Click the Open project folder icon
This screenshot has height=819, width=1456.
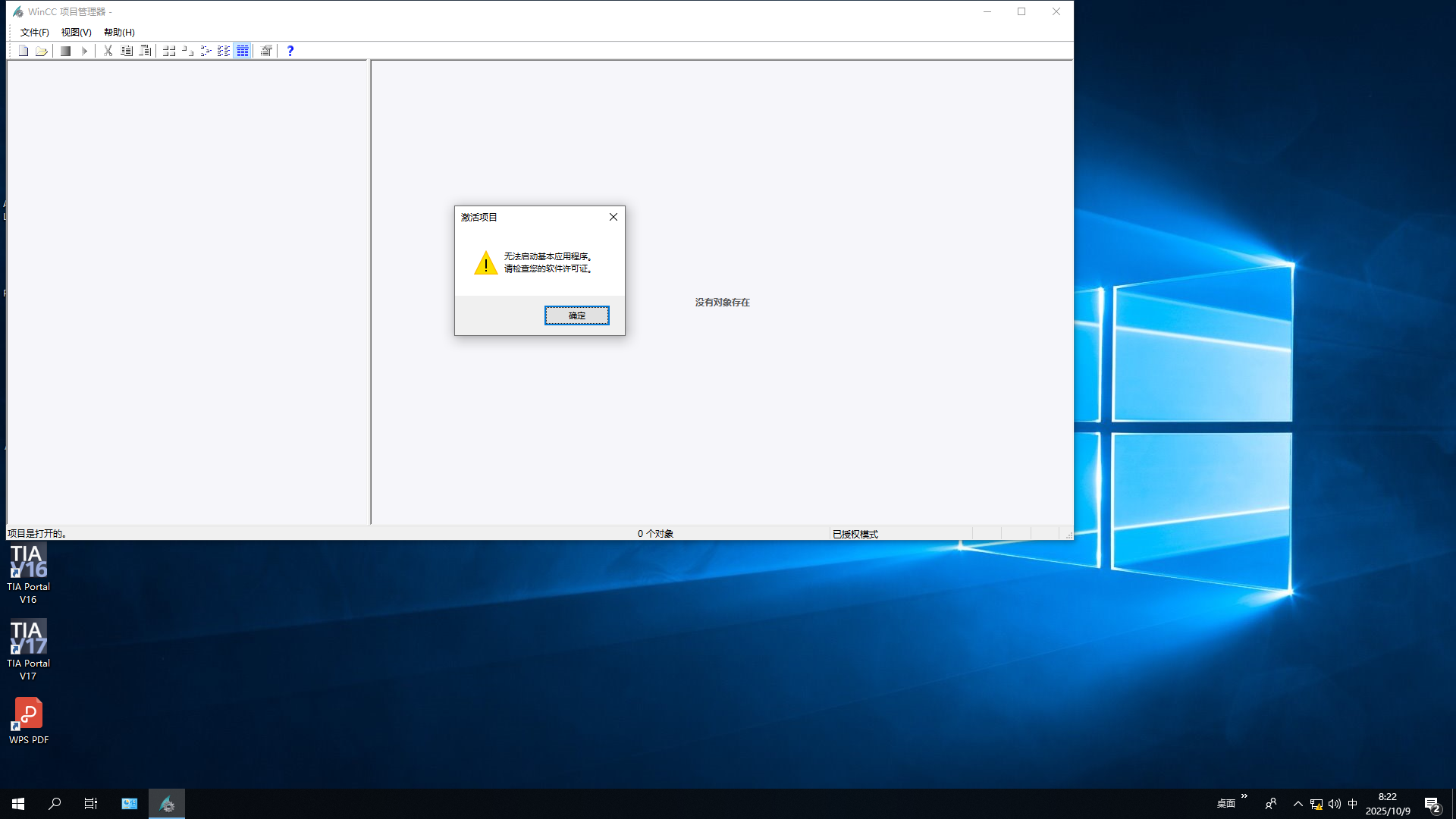tap(42, 51)
